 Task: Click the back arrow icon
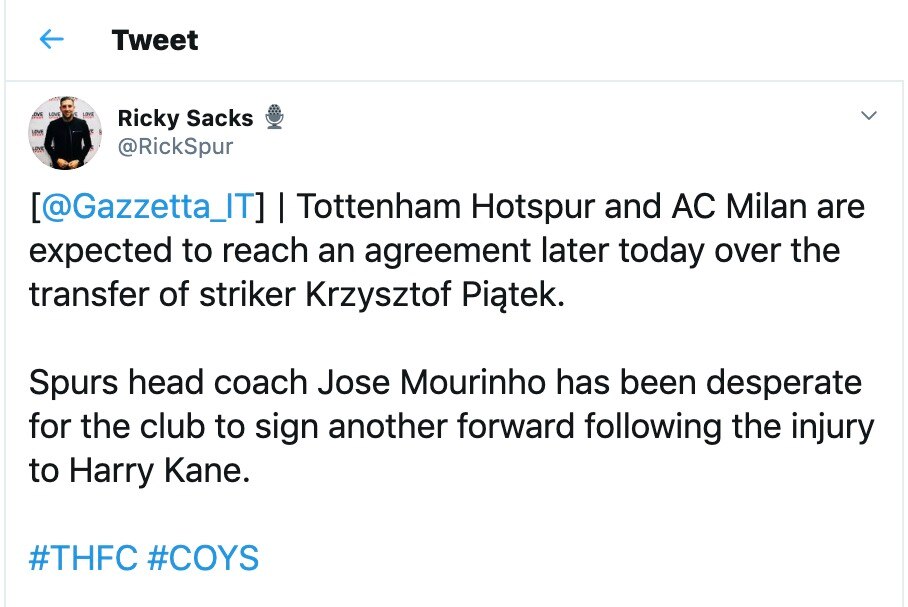[x=50, y=40]
